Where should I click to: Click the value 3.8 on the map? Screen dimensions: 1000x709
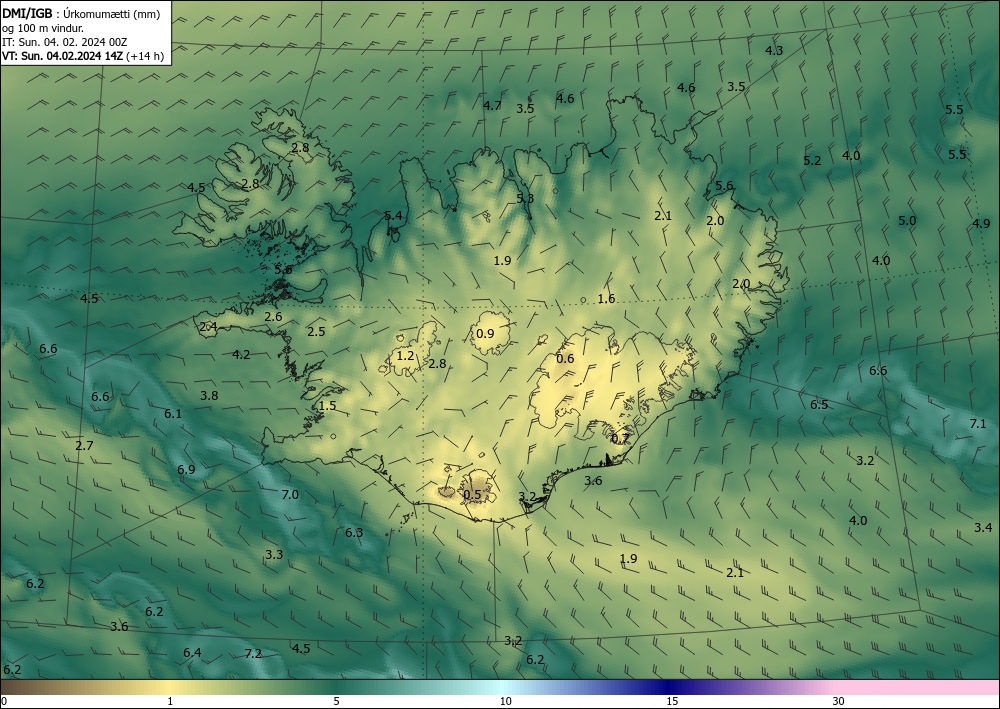[209, 396]
